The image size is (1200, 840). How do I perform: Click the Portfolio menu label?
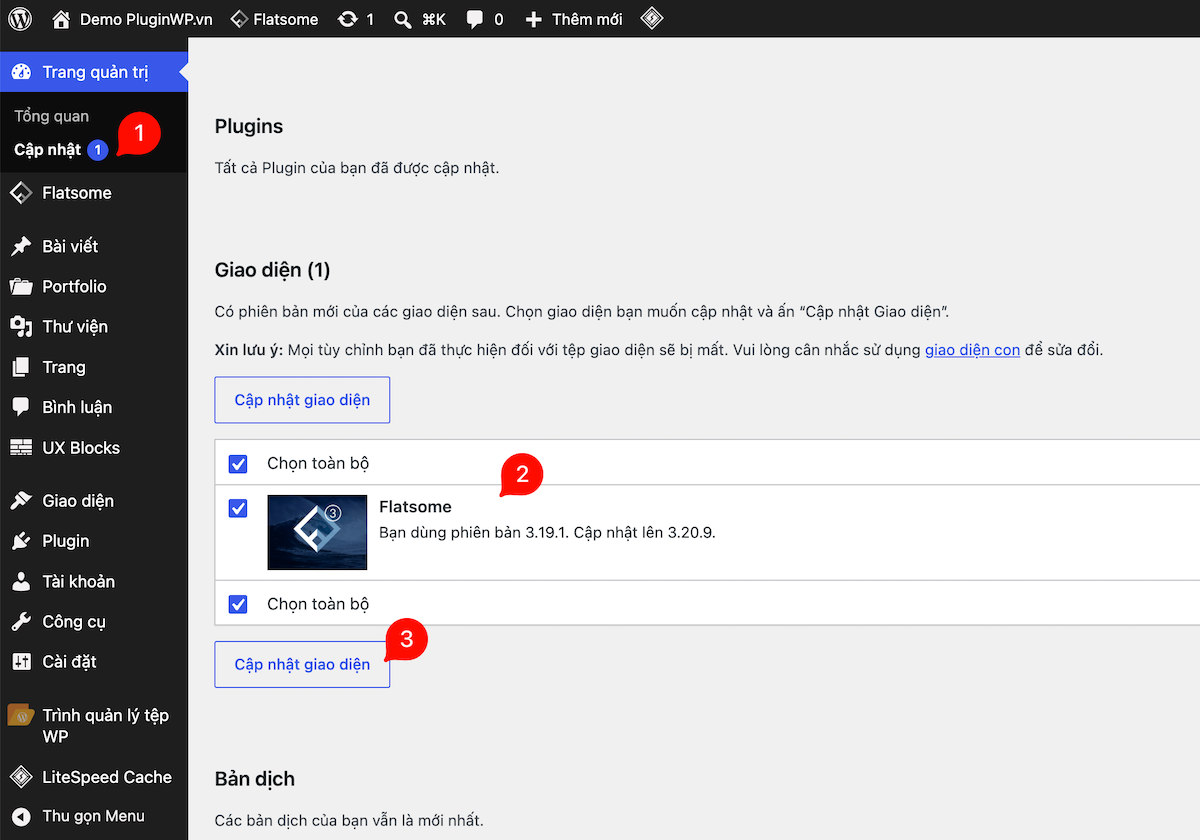pyautogui.click(x=74, y=286)
